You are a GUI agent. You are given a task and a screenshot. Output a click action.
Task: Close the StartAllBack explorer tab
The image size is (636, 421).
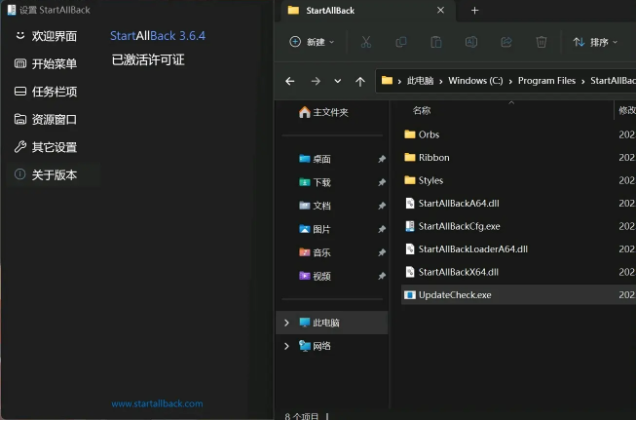coord(440,10)
